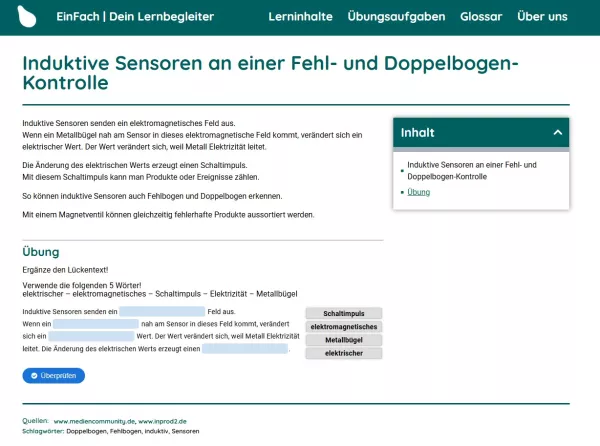Image resolution: width=600 pixels, height=446 pixels.
Task: Click the 'Schlagwörter:' label in footer
Action: pyautogui.click(x=43, y=431)
